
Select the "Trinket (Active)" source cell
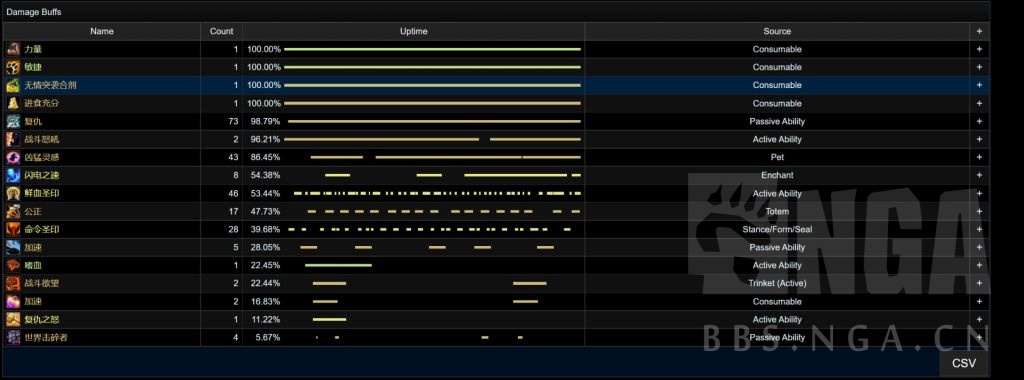(x=777, y=283)
